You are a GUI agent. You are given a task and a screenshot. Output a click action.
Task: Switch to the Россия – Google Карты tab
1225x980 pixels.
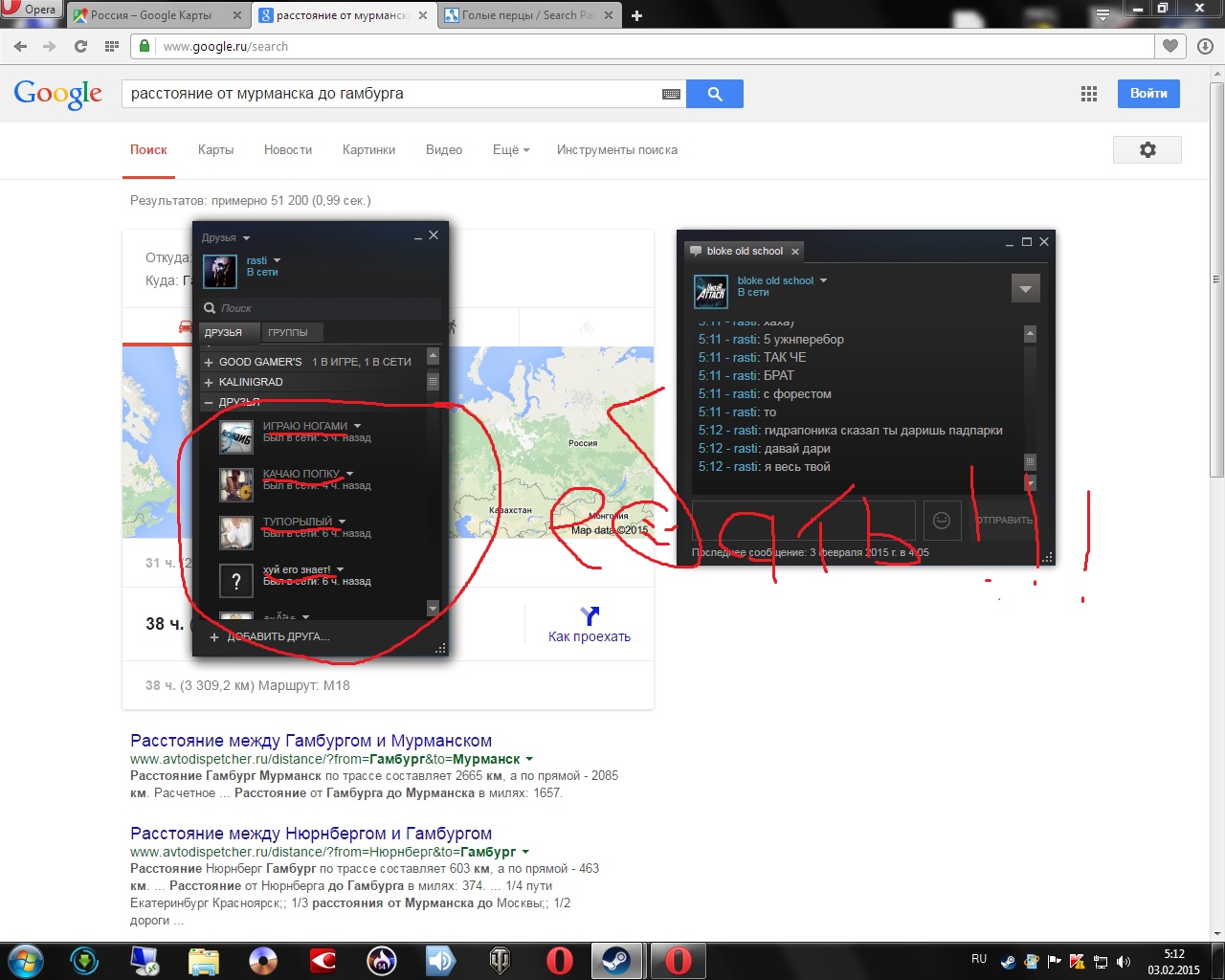159,15
